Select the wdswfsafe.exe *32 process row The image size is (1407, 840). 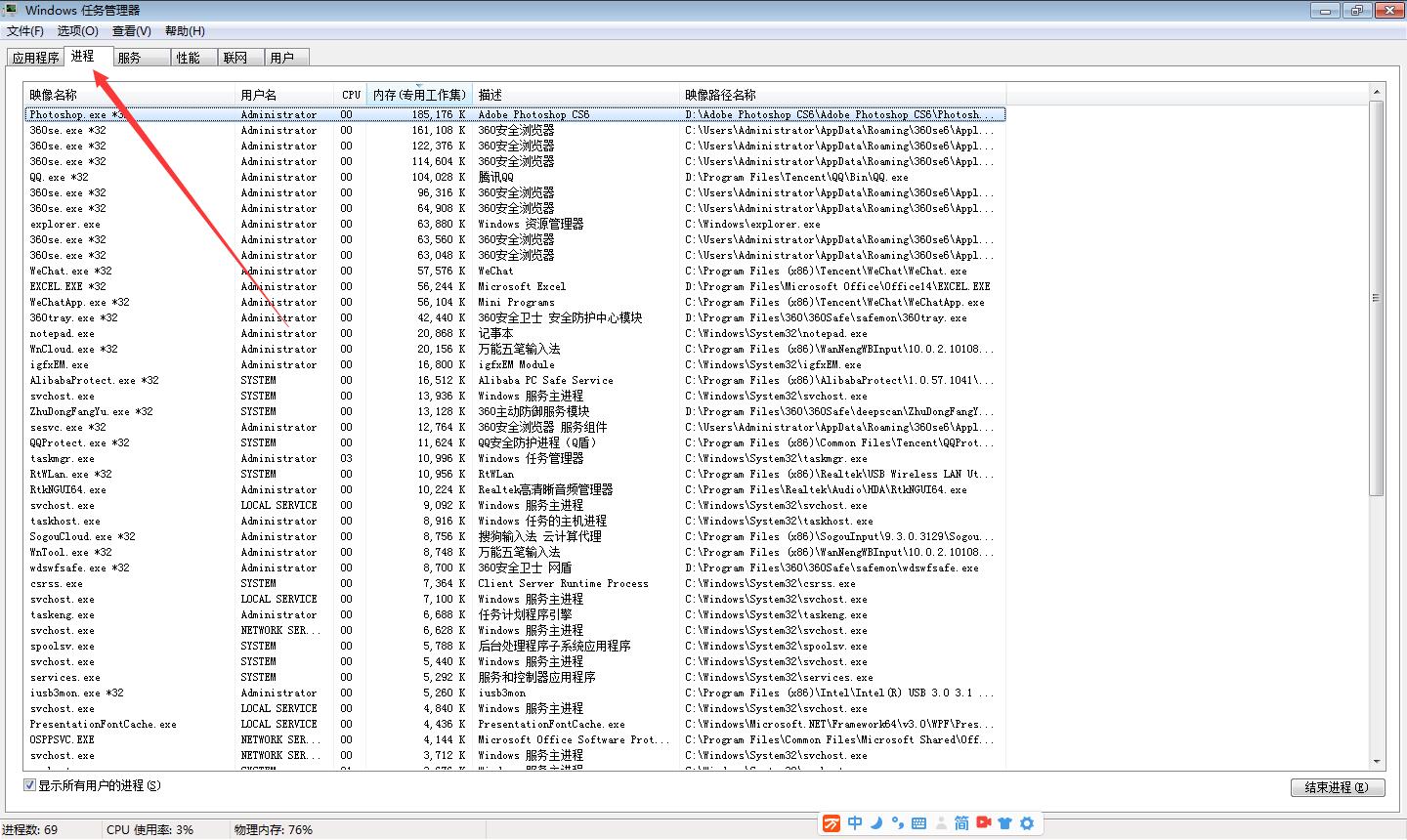(515, 567)
